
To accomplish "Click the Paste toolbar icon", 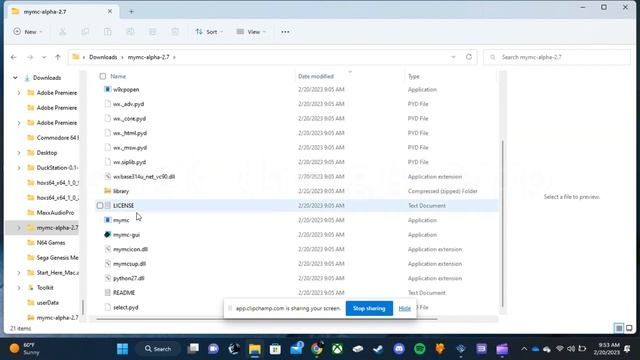I will click(107, 32).
